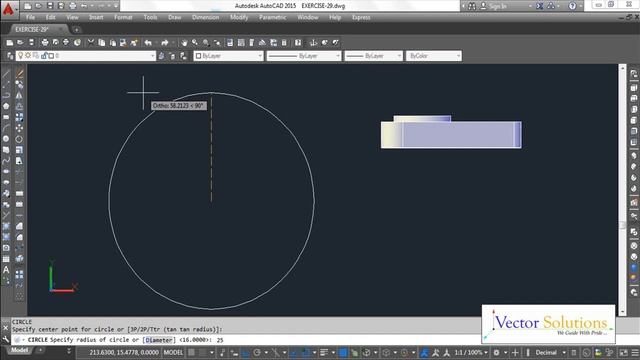Open Layer Properties Manager icon
This screenshot has width=640, height=360.
(10, 56)
